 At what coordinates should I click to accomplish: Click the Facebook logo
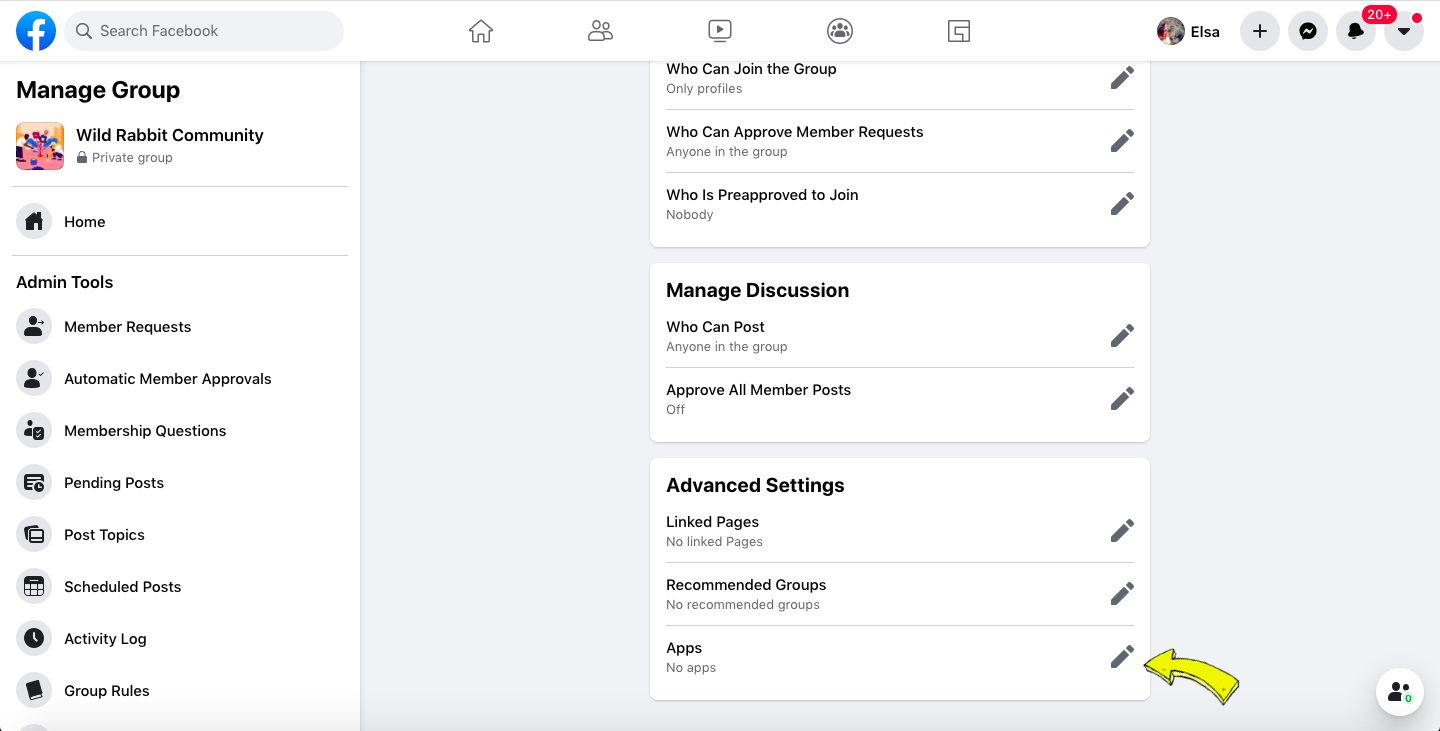point(36,31)
